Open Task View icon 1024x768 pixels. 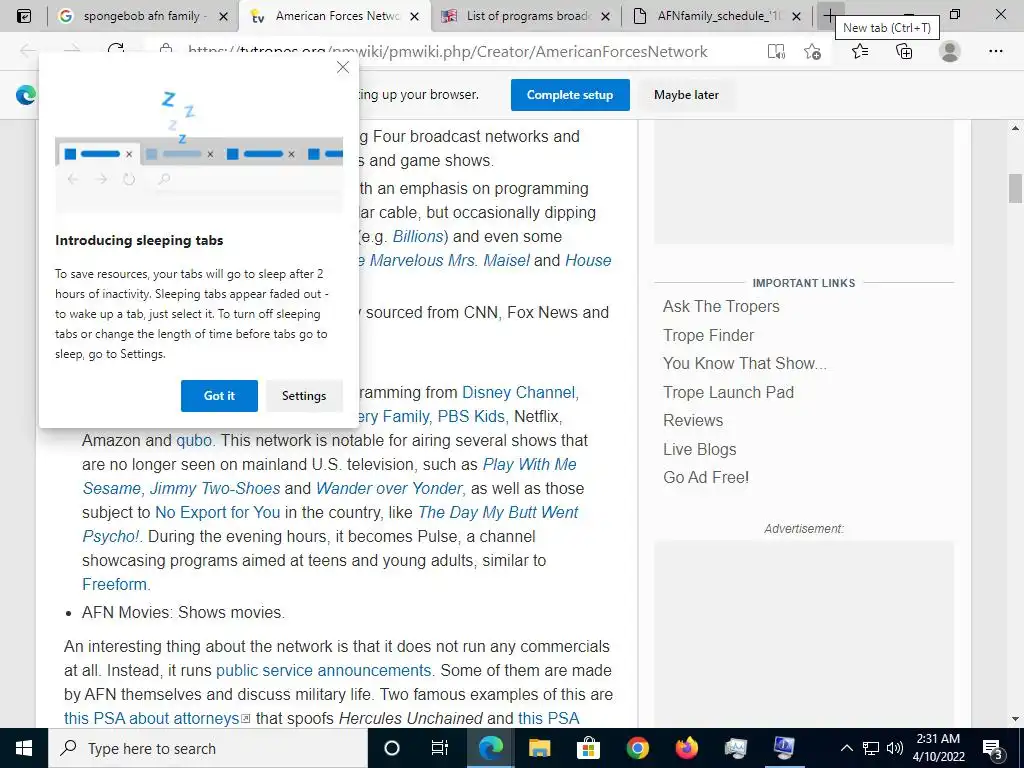pos(440,748)
